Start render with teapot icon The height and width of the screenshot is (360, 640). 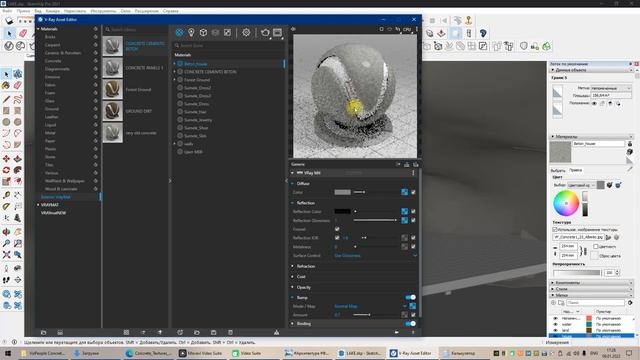tap(265, 33)
